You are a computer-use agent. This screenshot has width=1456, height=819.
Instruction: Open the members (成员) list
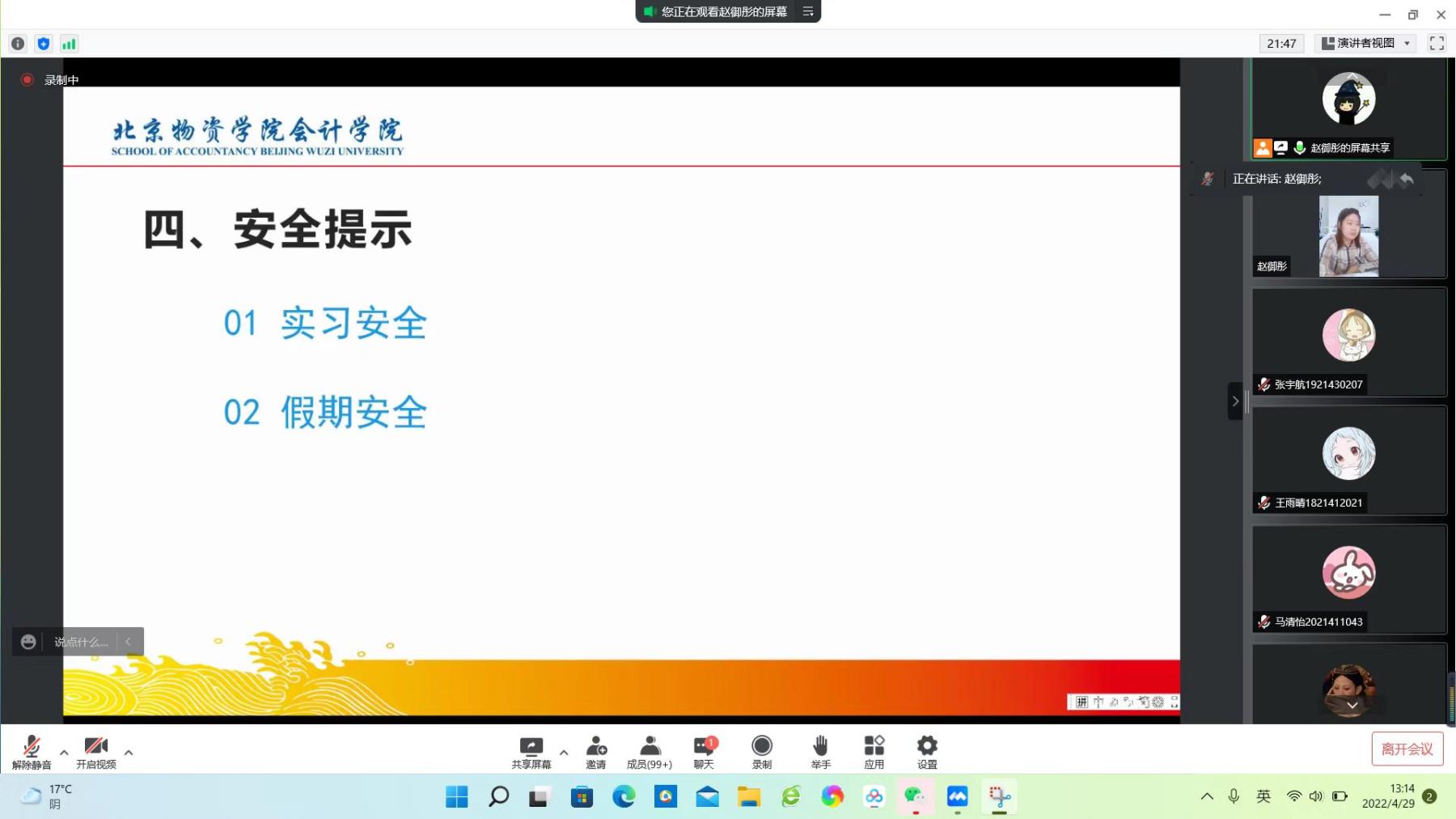click(649, 751)
